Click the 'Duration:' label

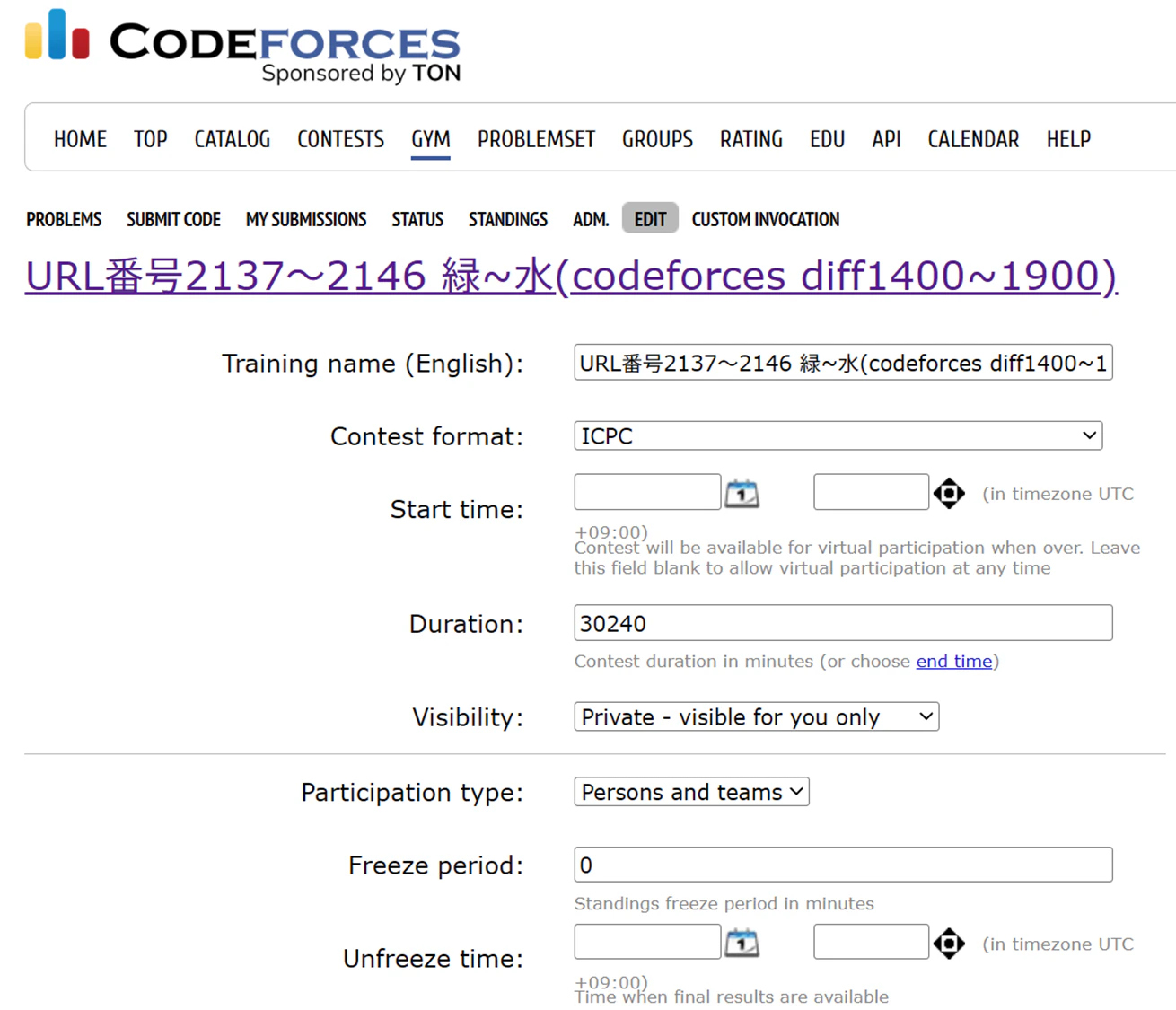[466, 624]
